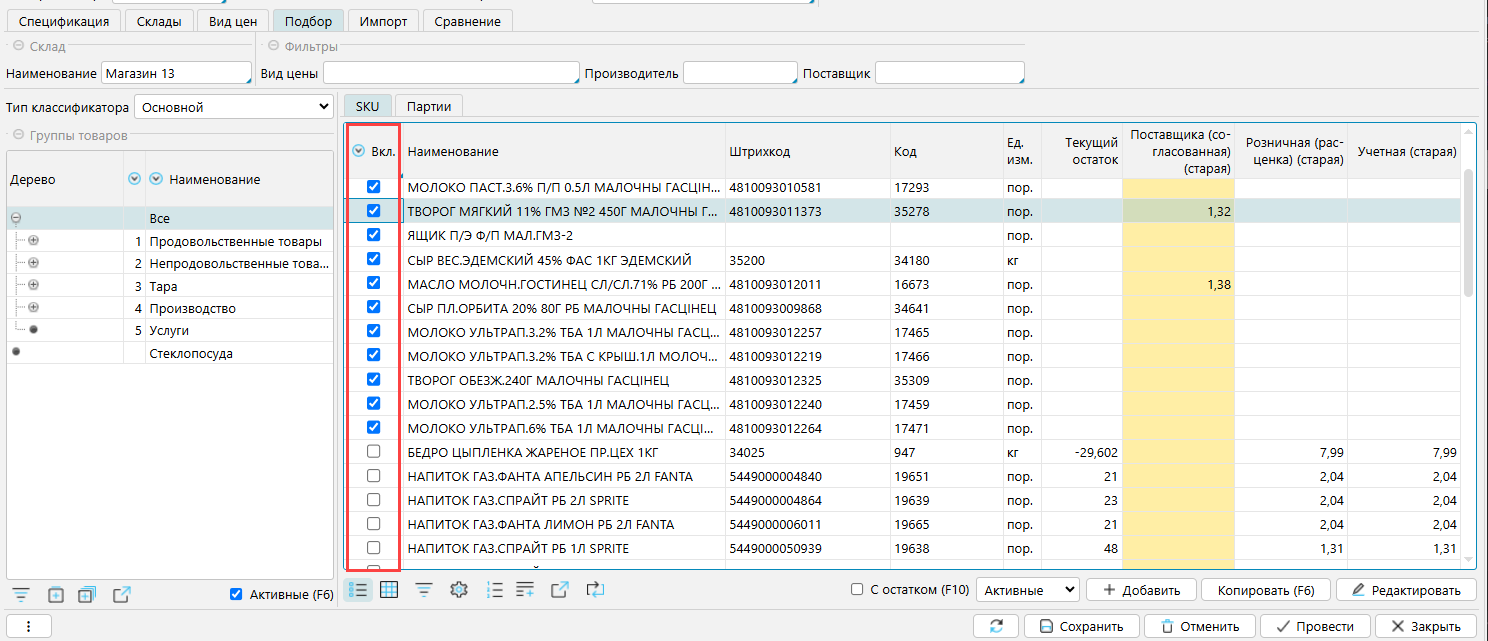Open the filter icon below the SKU table
1488x641 pixels.
pyautogui.click(x=424, y=590)
